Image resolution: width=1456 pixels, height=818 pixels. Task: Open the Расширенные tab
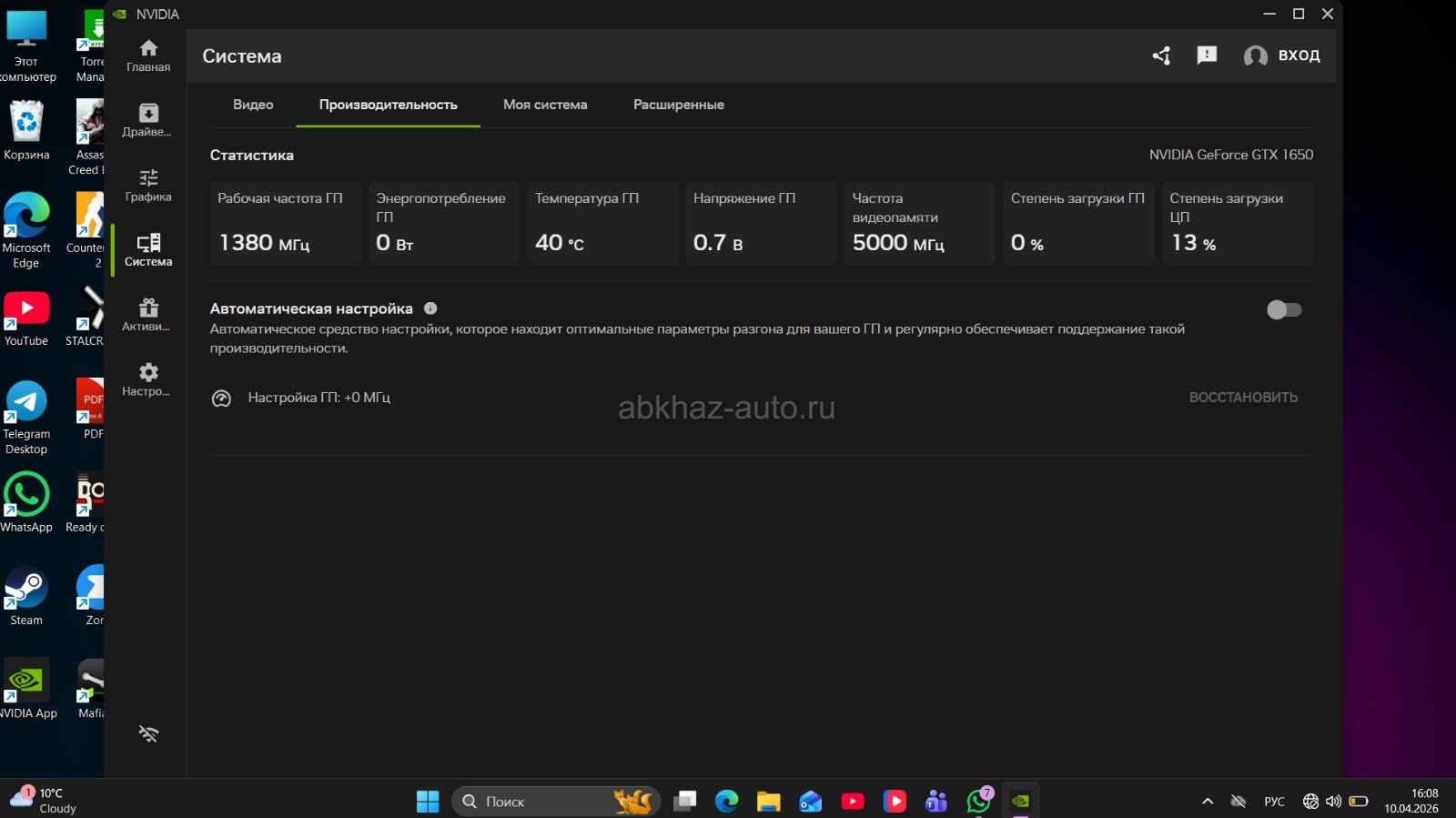(x=678, y=105)
